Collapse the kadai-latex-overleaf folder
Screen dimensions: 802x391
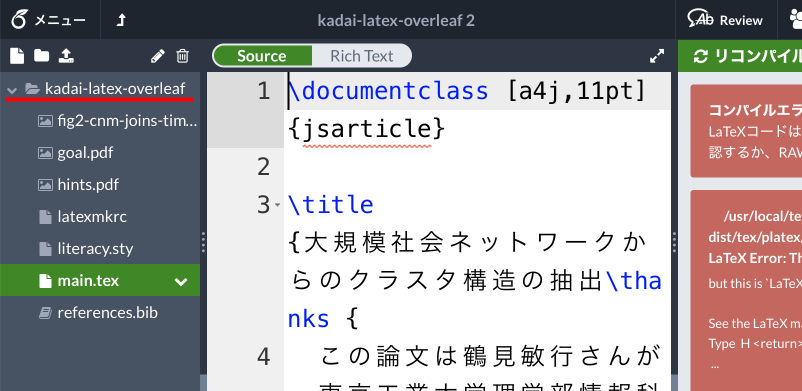coord(12,90)
